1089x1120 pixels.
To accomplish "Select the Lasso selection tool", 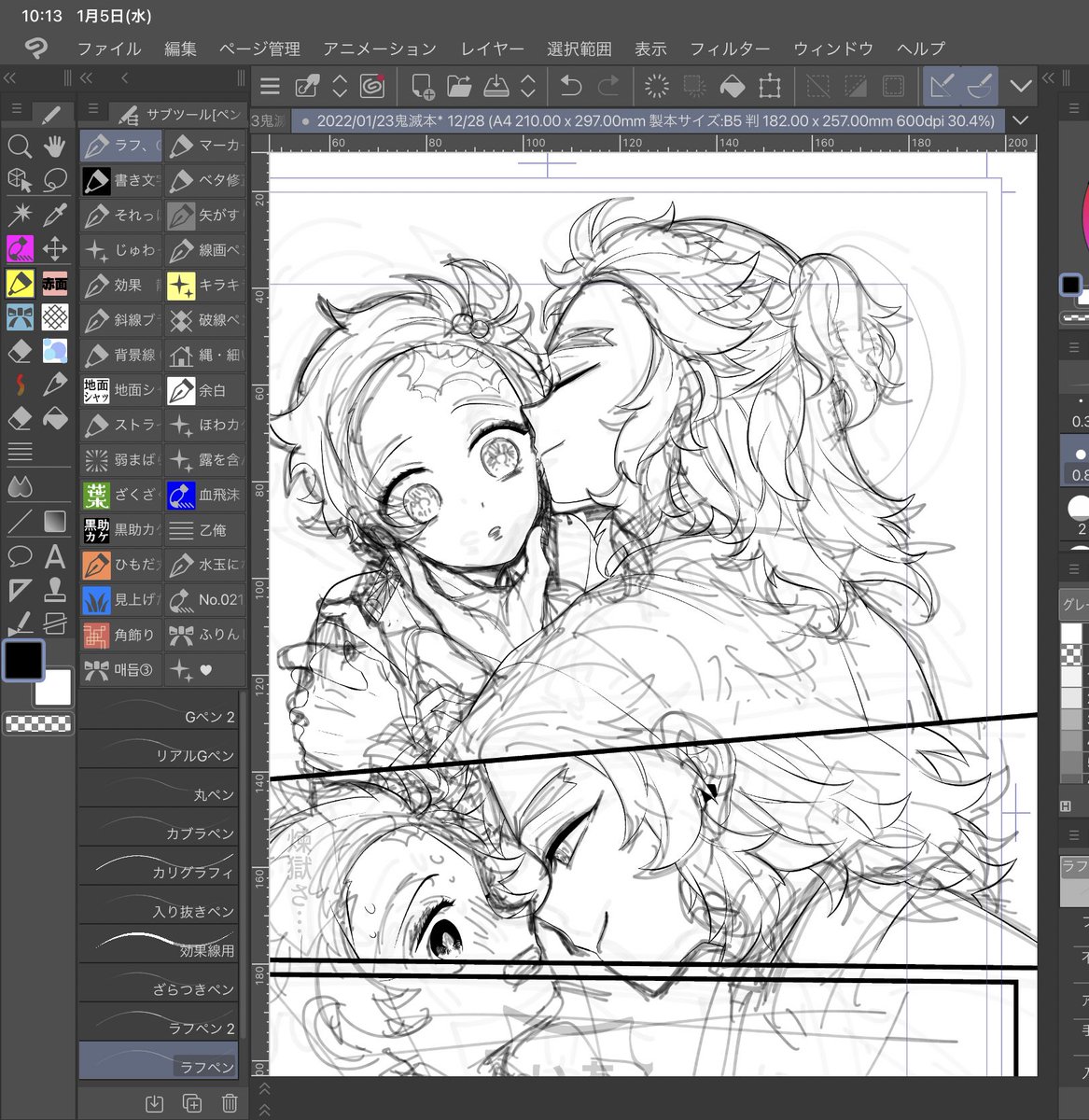I will point(55,180).
